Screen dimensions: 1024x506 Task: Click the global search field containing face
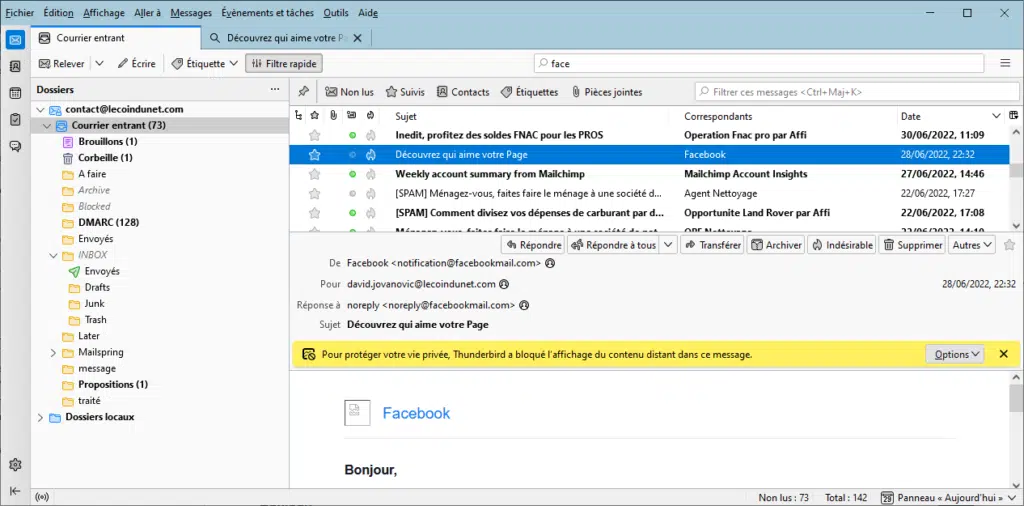pyautogui.click(x=760, y=63)
